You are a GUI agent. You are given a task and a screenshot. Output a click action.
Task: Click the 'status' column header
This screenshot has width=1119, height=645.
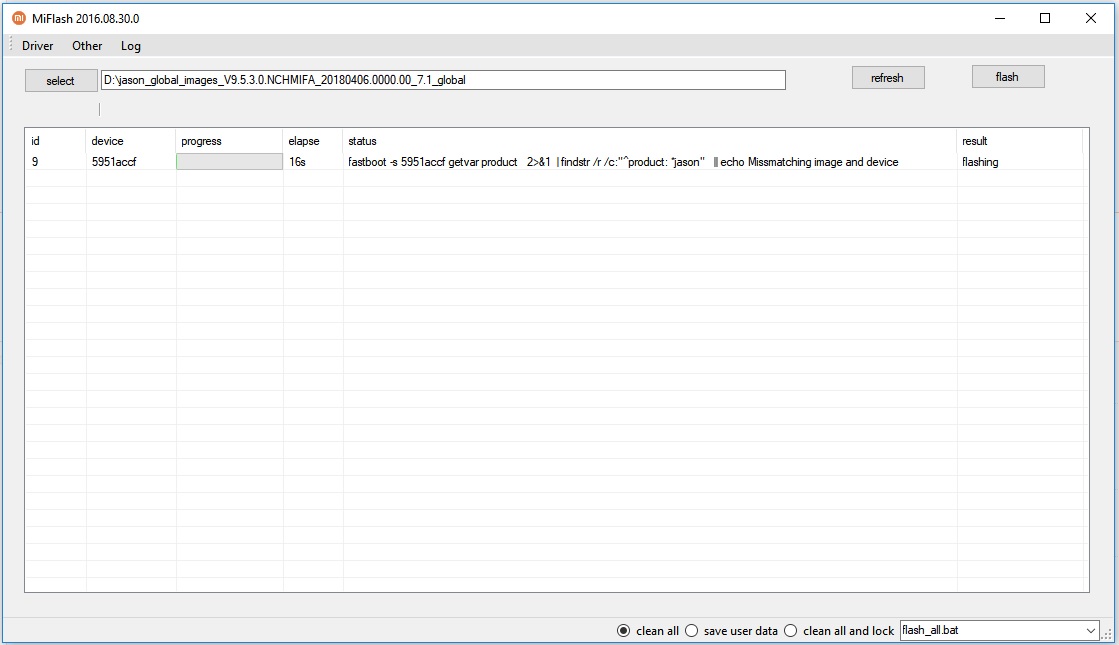click(x=362, y=141)
